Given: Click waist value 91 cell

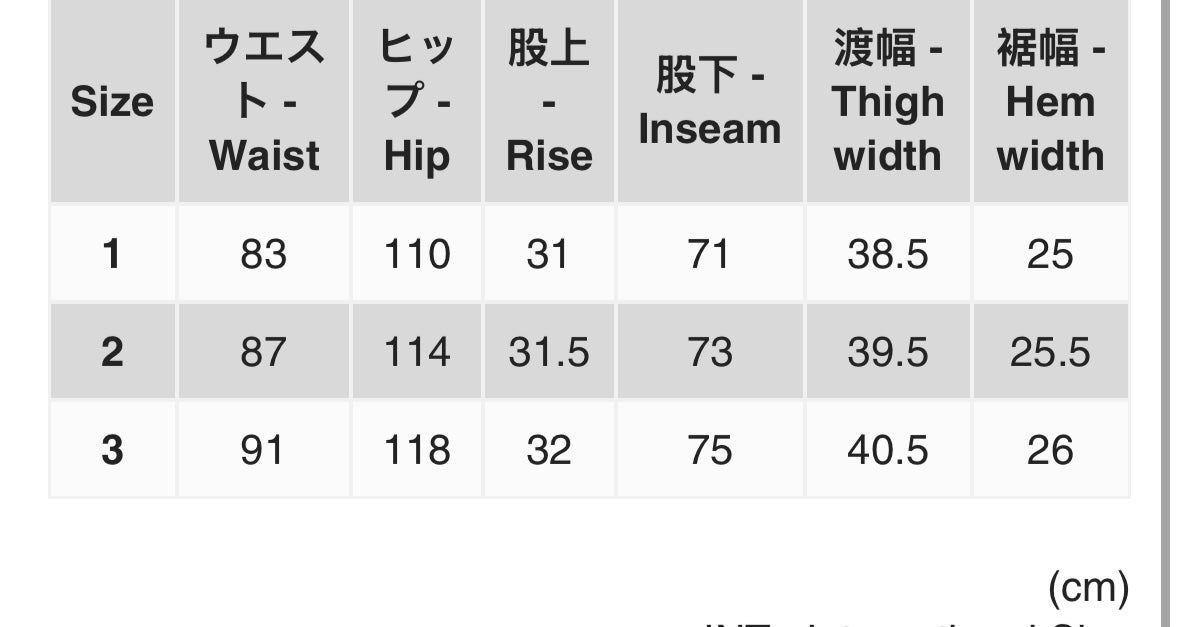Looking at the screenshot, I should point(264,450).
